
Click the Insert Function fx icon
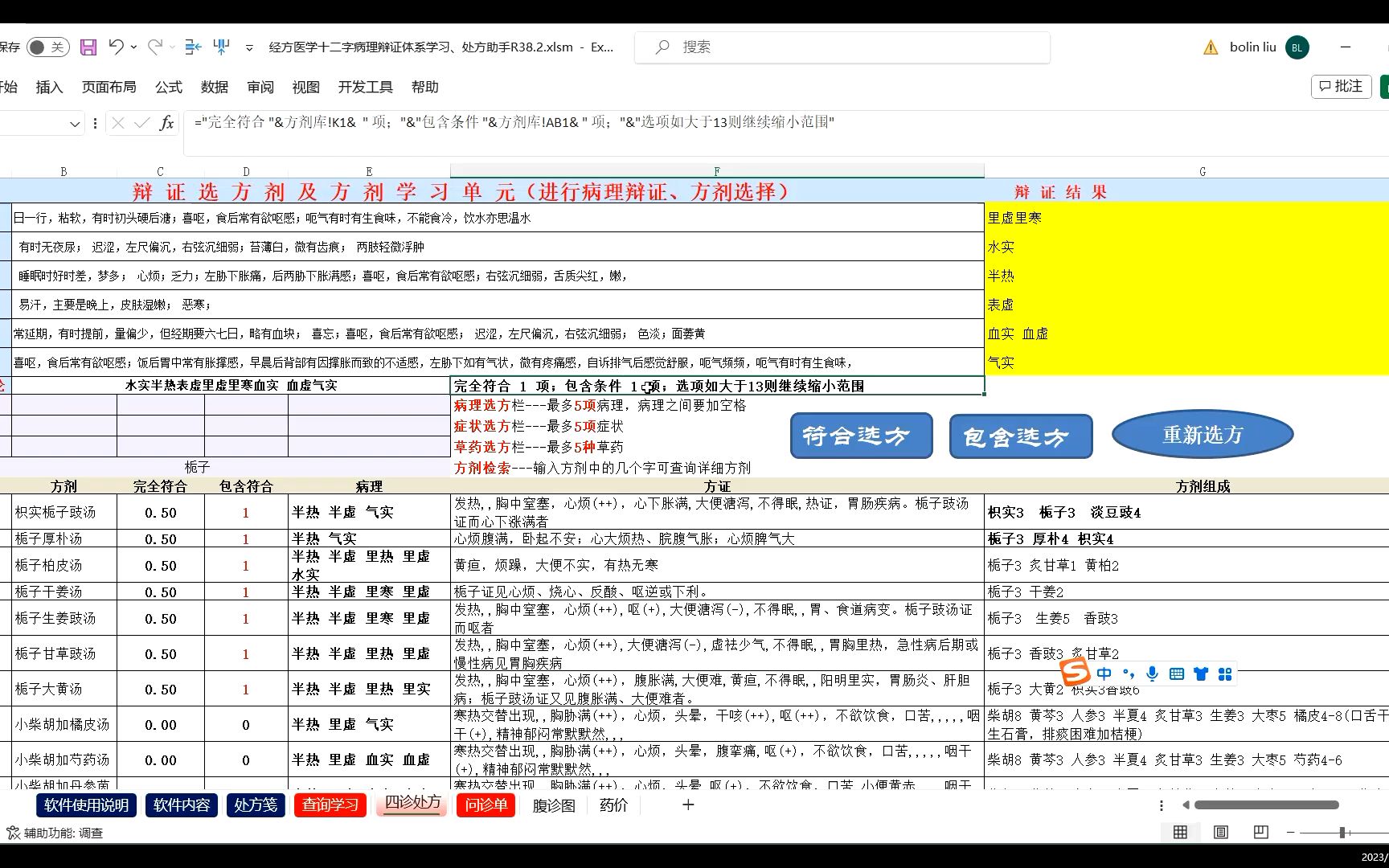coord(166,123)
